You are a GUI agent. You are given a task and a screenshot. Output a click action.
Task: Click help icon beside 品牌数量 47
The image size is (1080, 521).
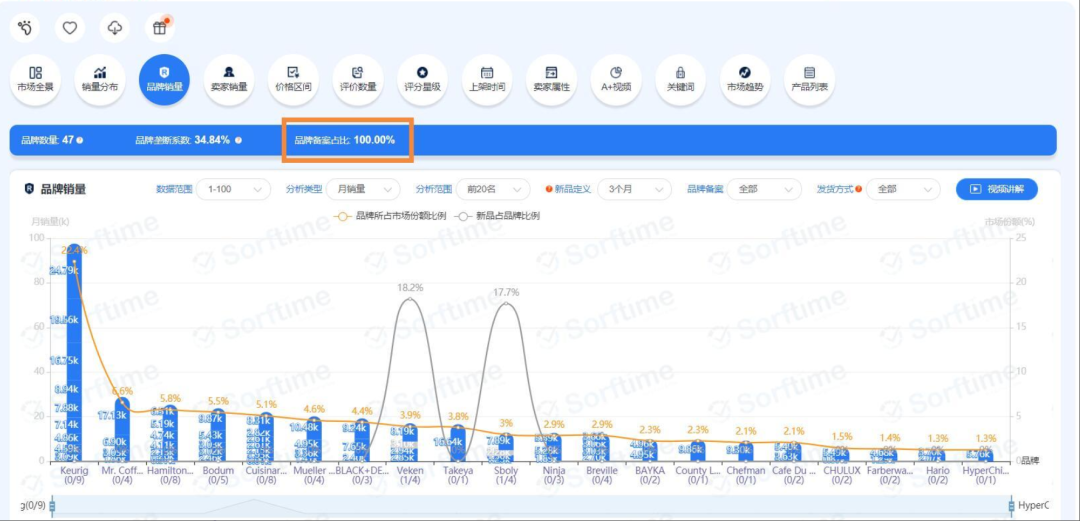80,140
